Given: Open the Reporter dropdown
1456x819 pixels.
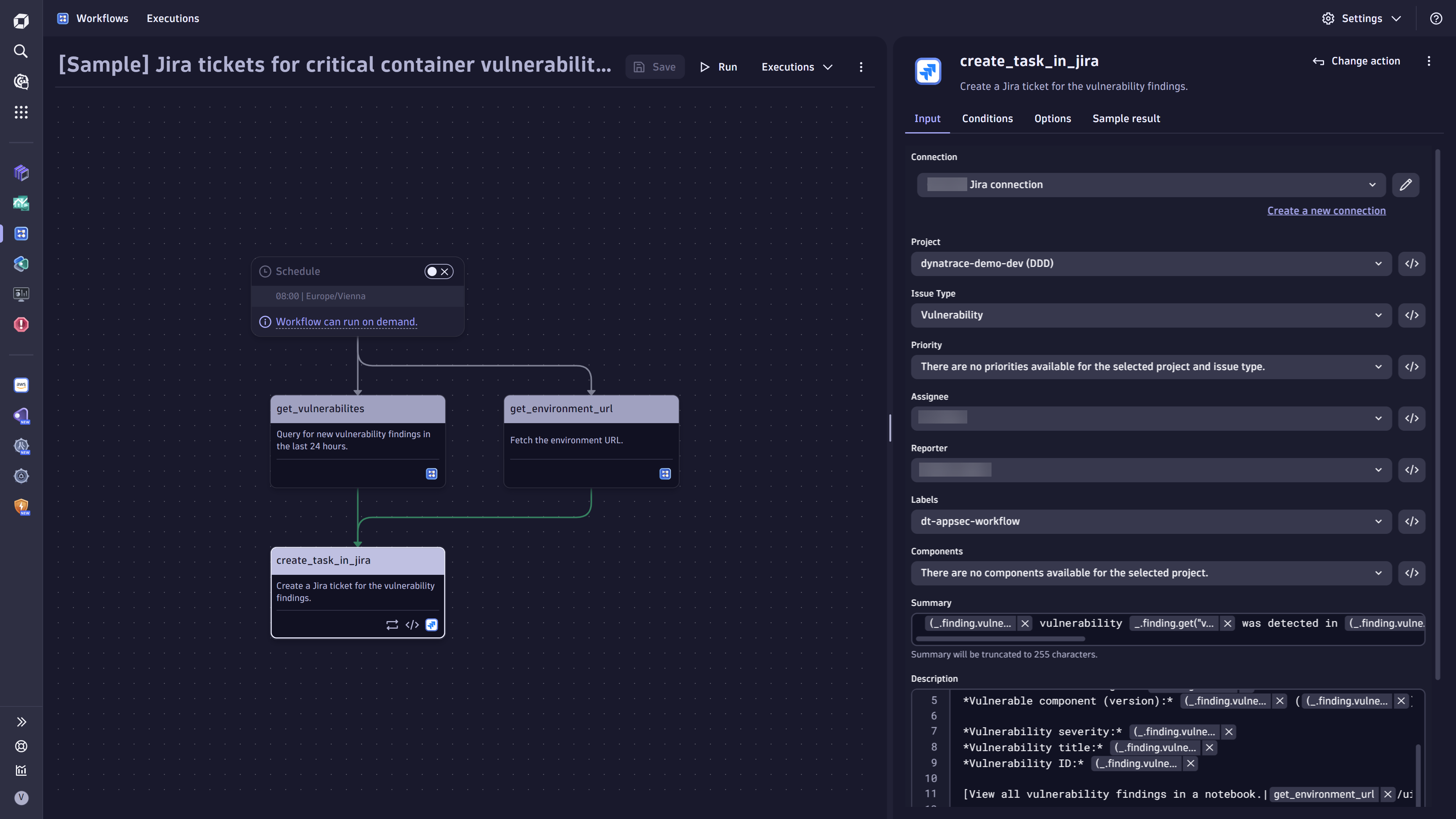Looking at the screenshot, I should tap(1151, 470).
